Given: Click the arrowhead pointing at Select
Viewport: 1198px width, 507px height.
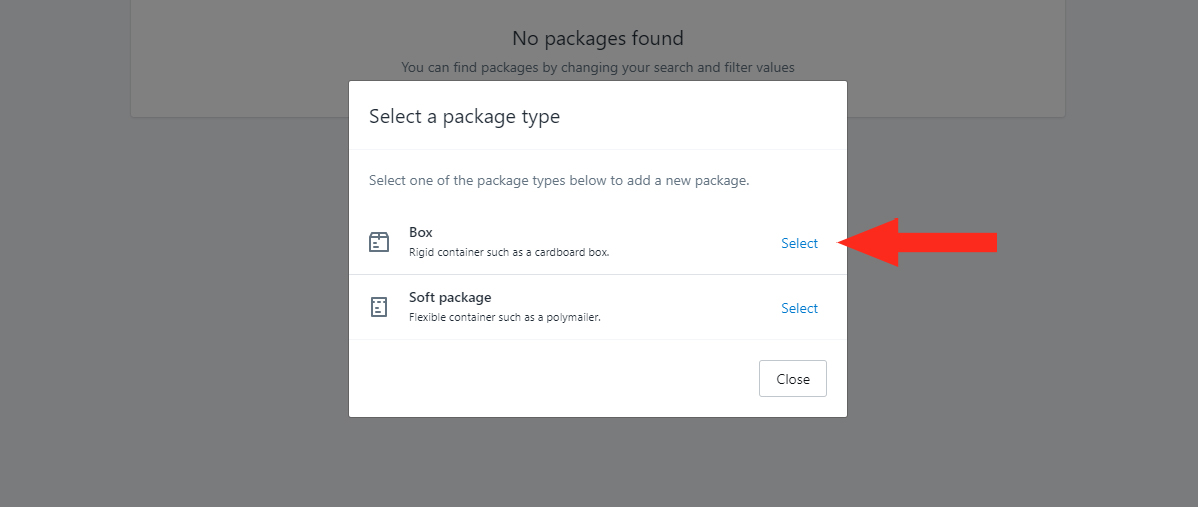Looking at the screenshot, I should click(868, 242).
